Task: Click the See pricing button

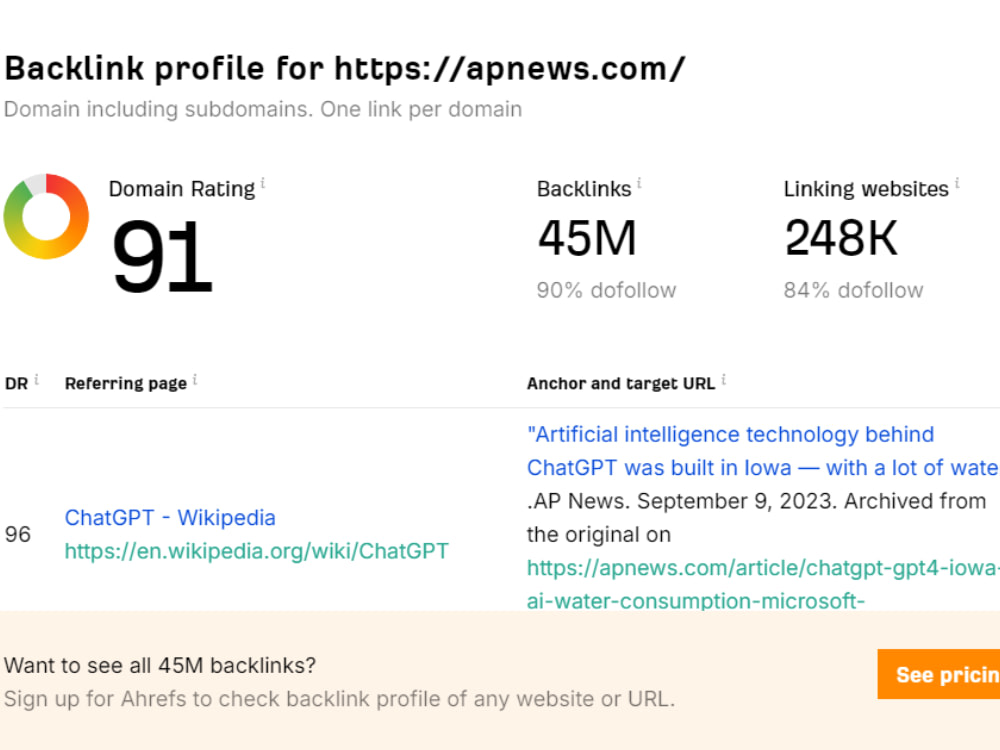Action: [x=939, y=674]
